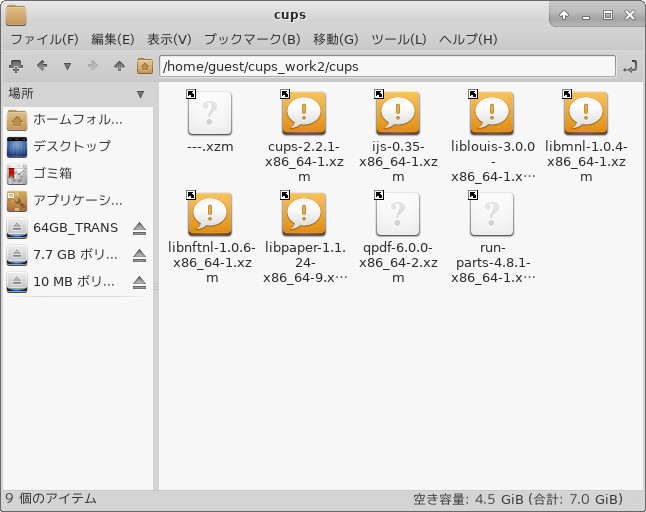Select ホームフォルダ in the places sidebar
Screen dimensions: 646x512
pos(77,119)
